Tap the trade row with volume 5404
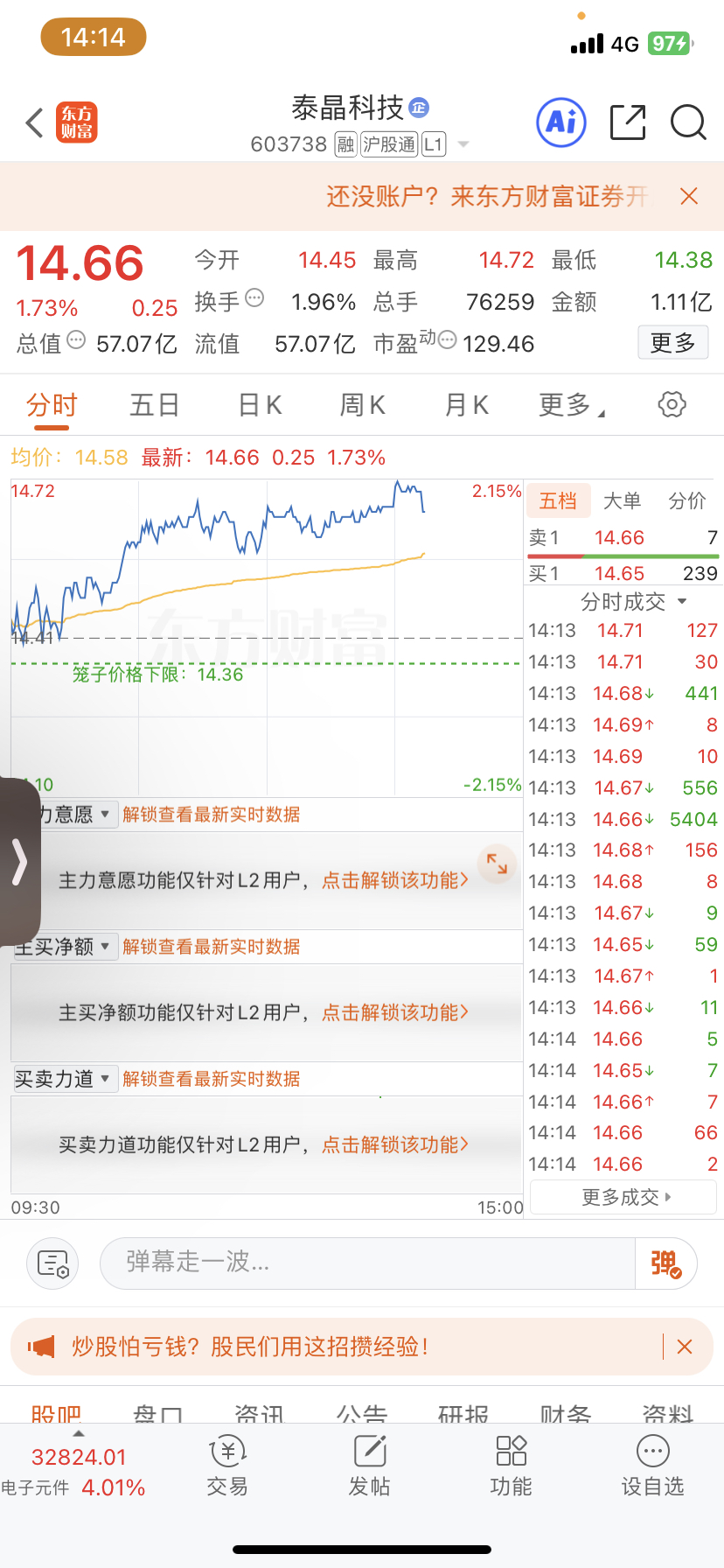This screenshot has height=1568, width=724. coord(623,819)
